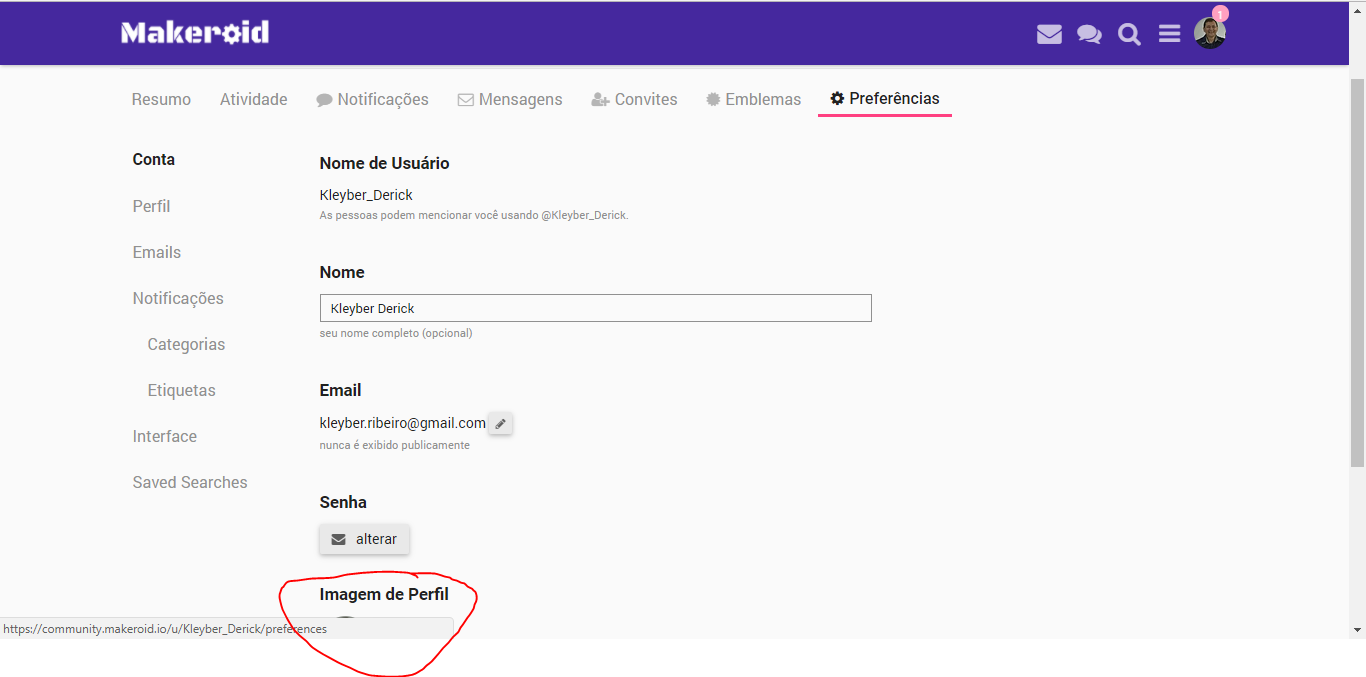Image resolution: width=1366 pixels, height=677 pixels.
Task: Click the Kleyber_Derick username text
Action: [366, 195]
